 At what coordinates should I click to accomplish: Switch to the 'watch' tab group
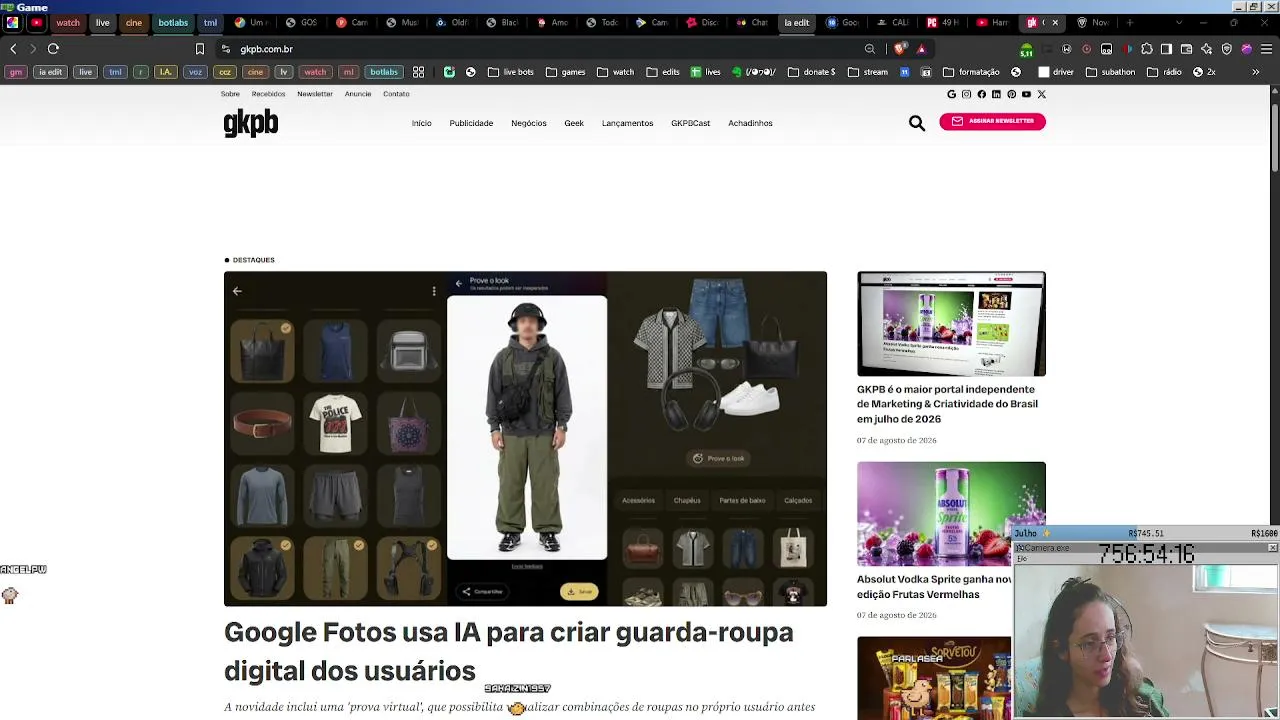[x=68, y=22]
